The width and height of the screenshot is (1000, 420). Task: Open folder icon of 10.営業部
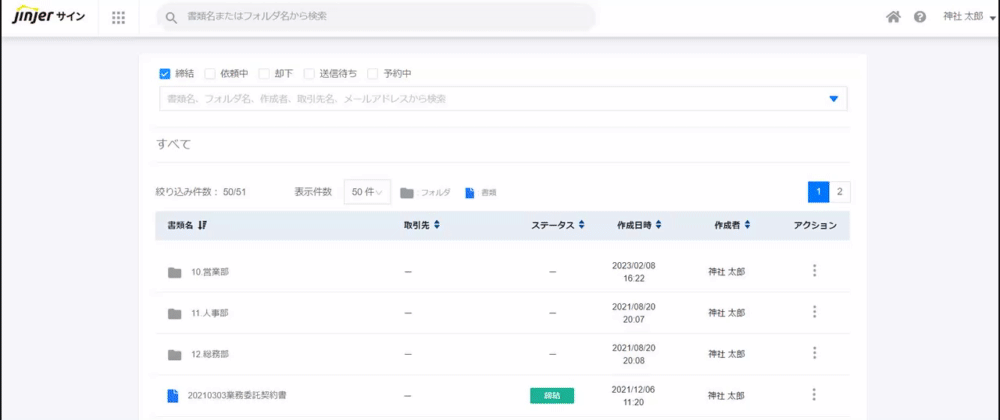[175, 273]
